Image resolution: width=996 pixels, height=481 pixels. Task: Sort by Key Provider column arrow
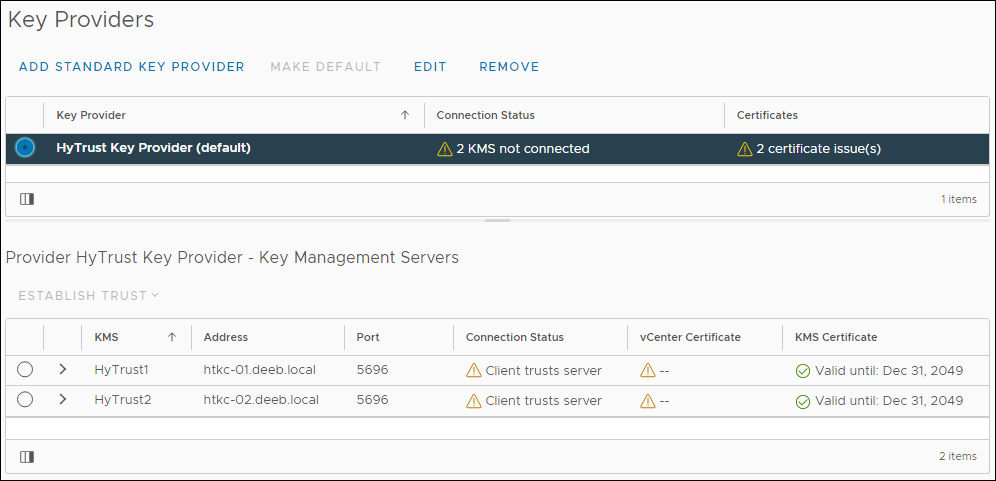[x=405, y=115]
